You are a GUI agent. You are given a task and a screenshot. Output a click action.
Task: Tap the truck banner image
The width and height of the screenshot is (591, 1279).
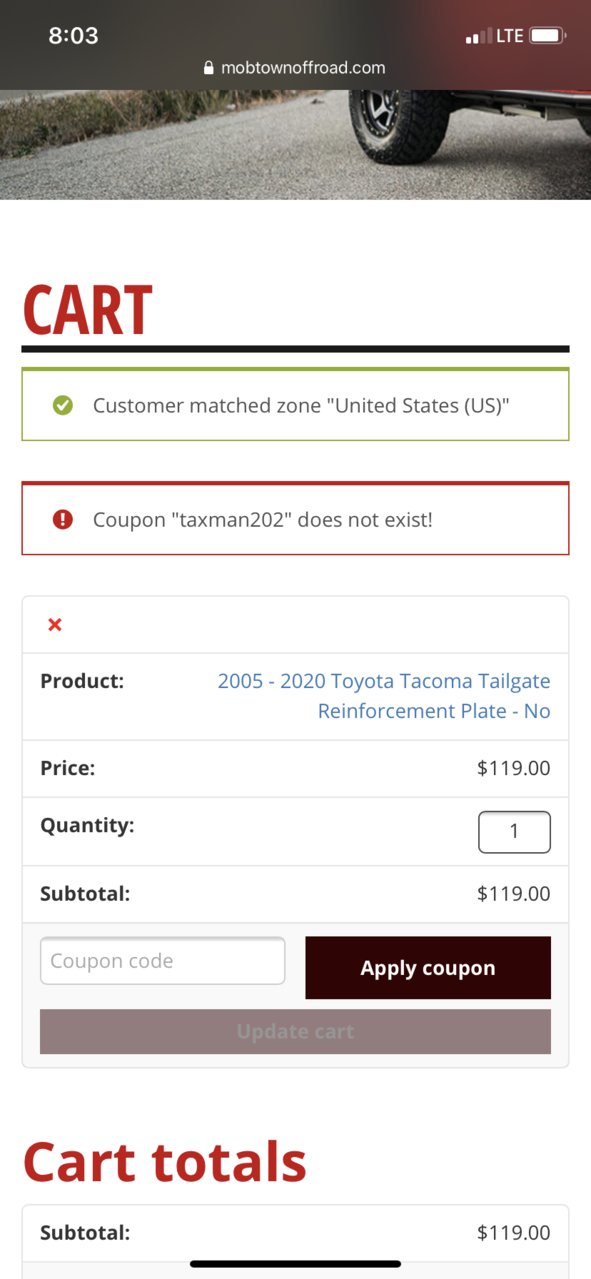pyautogui.click(x=295, y=145)
